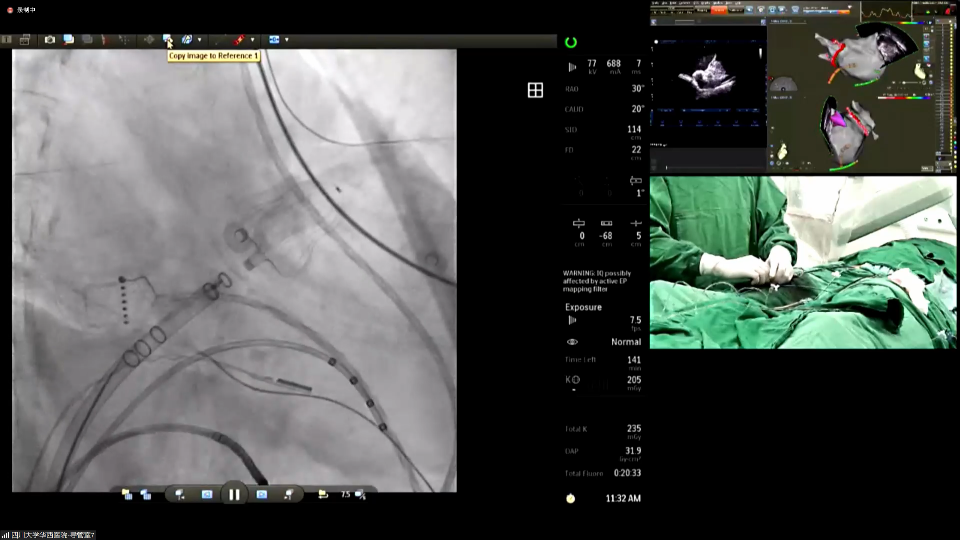This screenshot has width=960, height=540.
Task: Step to the next image frame
Action: (x=261, y=494)
